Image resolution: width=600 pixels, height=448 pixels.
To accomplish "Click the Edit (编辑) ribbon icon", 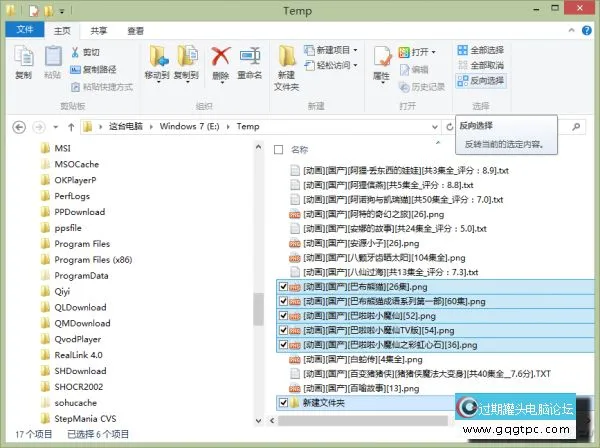I will (x=404, y=70).
